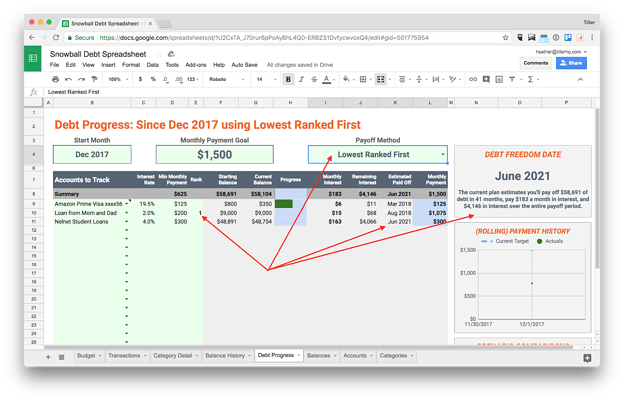Open the functions sigma menu
The image size is (624, 401).
click(530, 79)
